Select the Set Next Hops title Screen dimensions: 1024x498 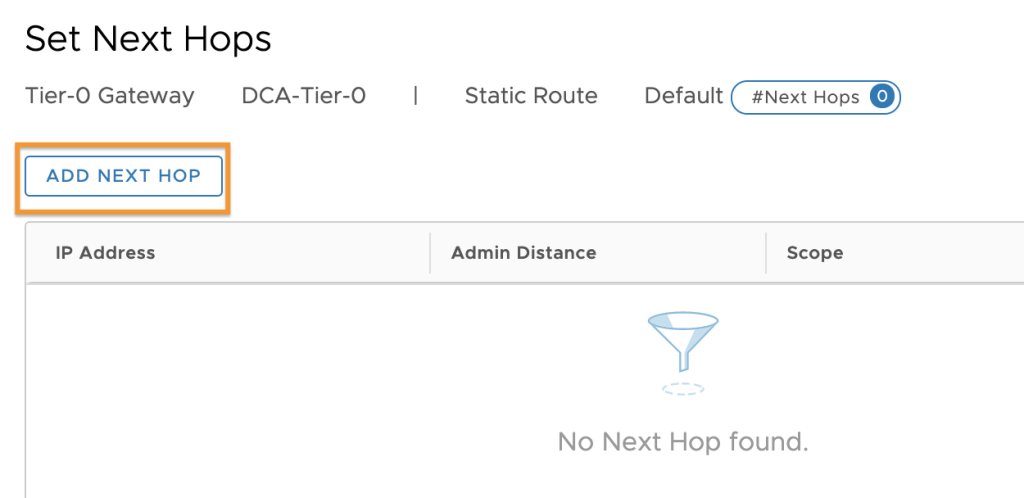click(x=148, y=40)
